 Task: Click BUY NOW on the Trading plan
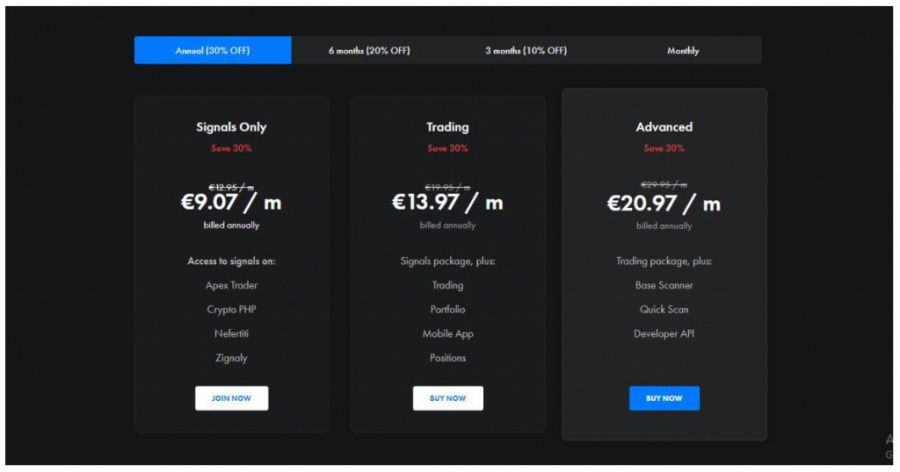coord(448,398)
